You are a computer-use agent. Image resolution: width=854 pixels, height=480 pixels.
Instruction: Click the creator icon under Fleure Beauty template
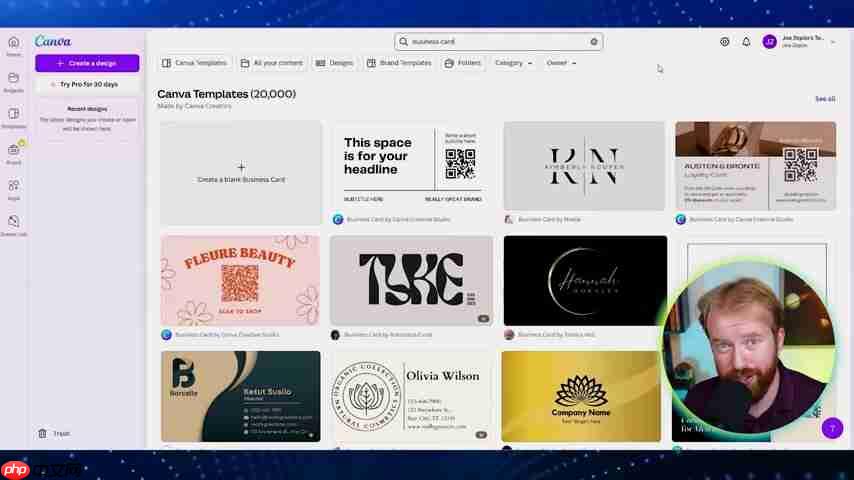pos(166,335)
